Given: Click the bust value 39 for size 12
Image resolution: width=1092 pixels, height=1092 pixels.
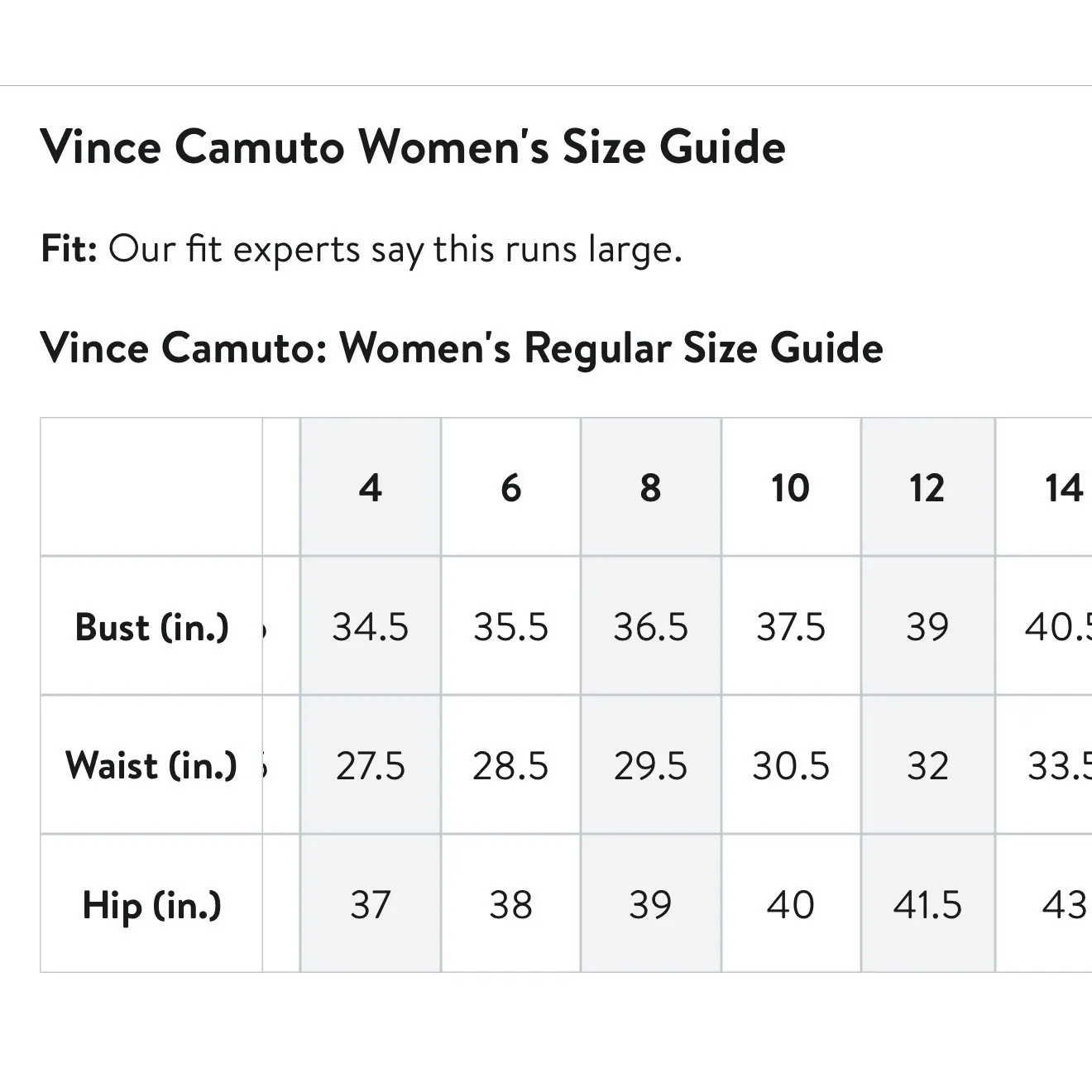Looking at the screenshot, I should tap(927, 627).
